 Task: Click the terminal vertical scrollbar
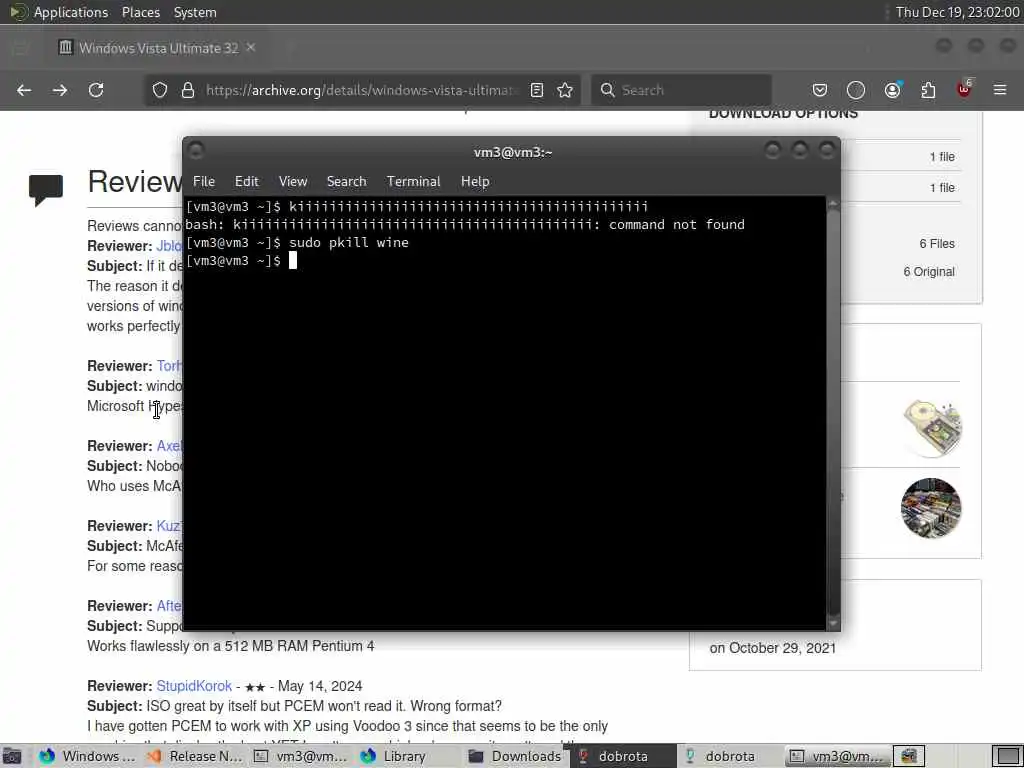[x=833, y=413]
